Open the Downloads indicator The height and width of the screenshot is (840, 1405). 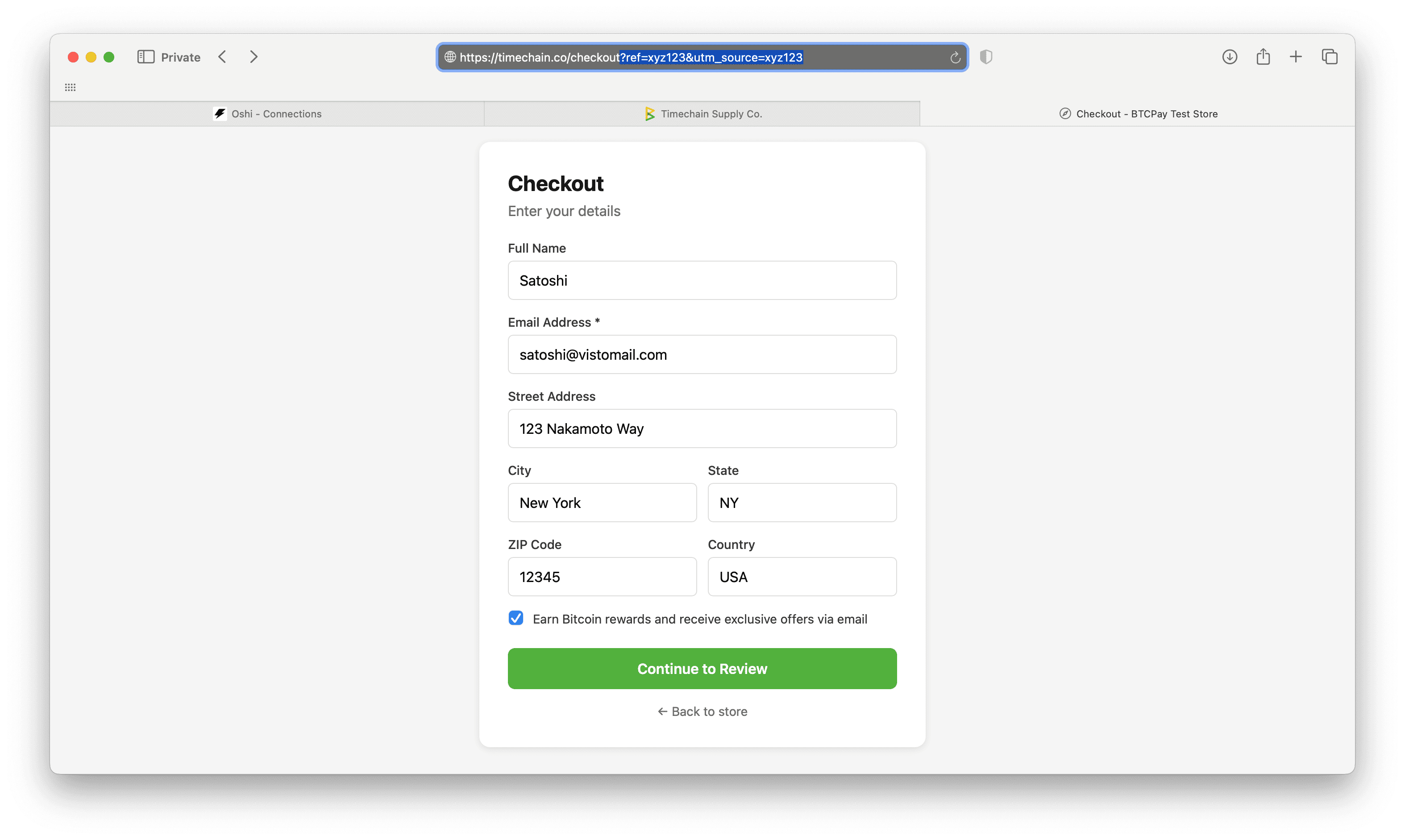(x=1229, y=57)
